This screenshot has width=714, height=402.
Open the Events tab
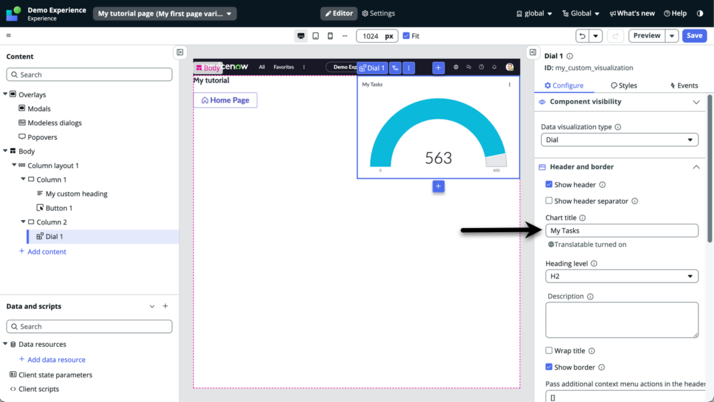[684, 86]
